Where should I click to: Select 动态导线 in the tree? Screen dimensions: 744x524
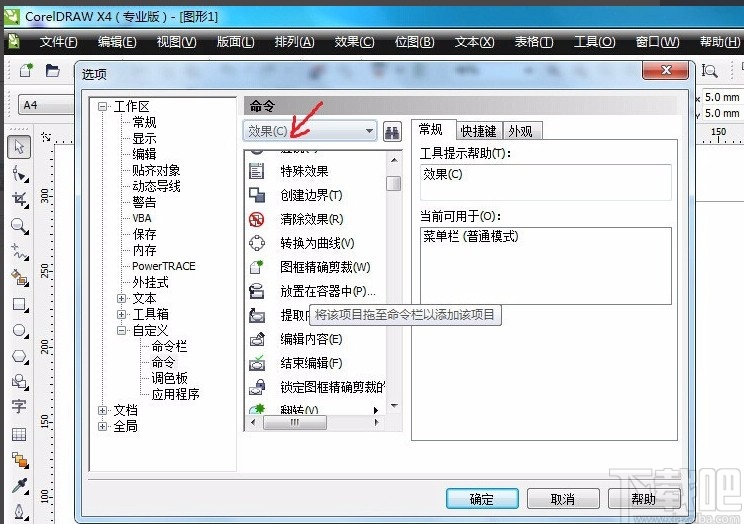pos(156,186)
